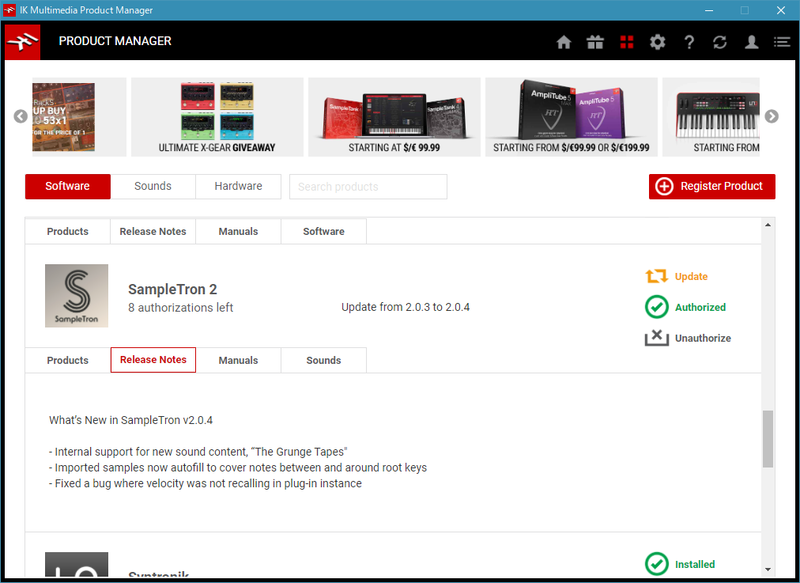Click the PRODUCT MANAGER header title
Viewport: 800px width, 583px height.
tap(115, 41)
